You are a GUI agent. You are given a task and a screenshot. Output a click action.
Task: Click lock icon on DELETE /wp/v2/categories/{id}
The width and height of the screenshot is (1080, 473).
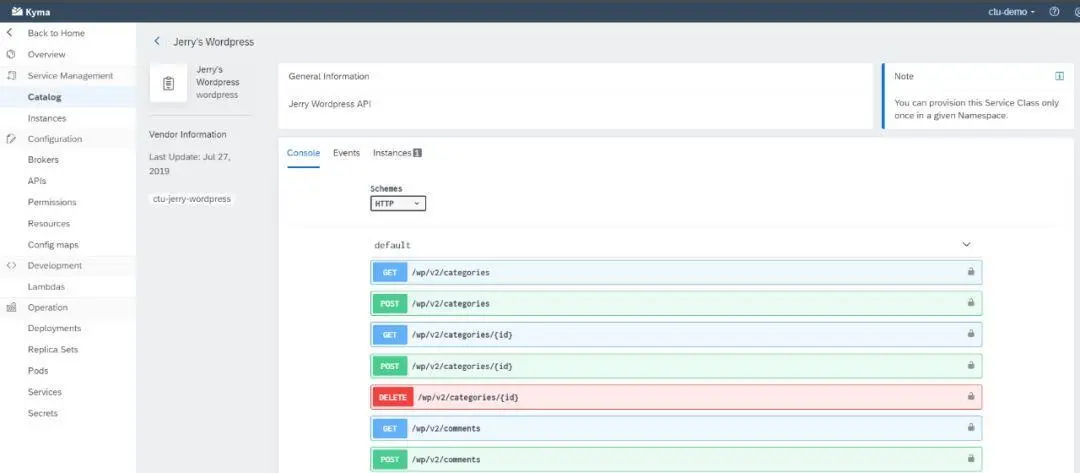click(x=970, y=397)
